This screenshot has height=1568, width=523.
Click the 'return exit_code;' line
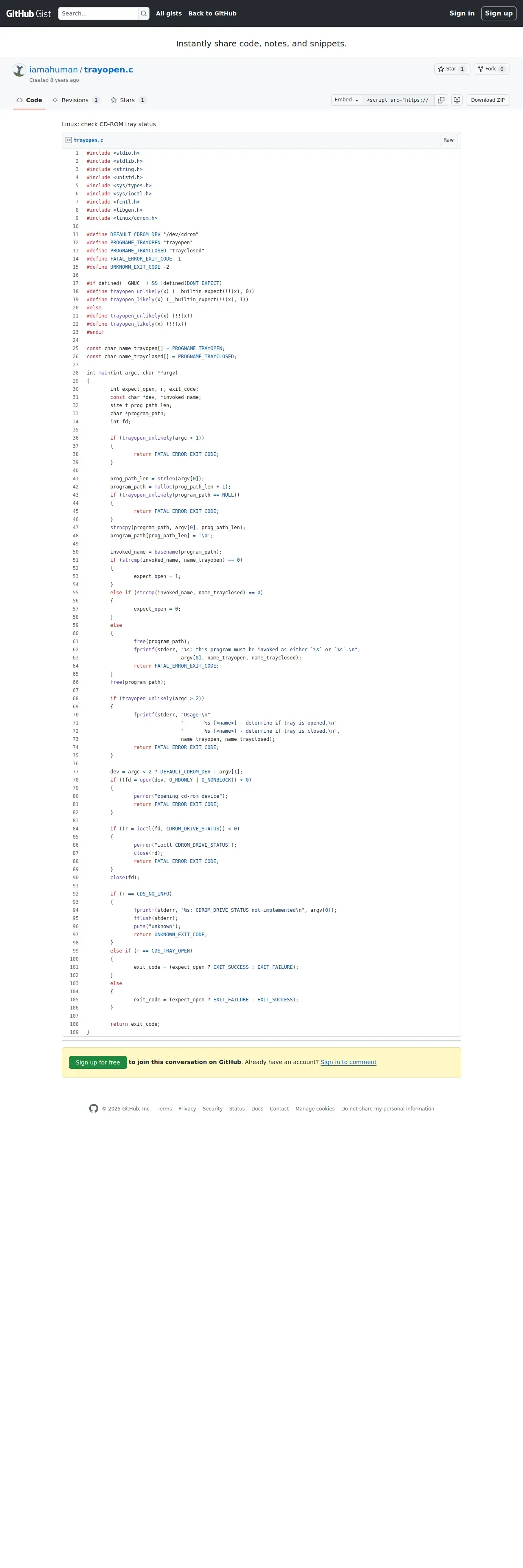point(135,1025)
